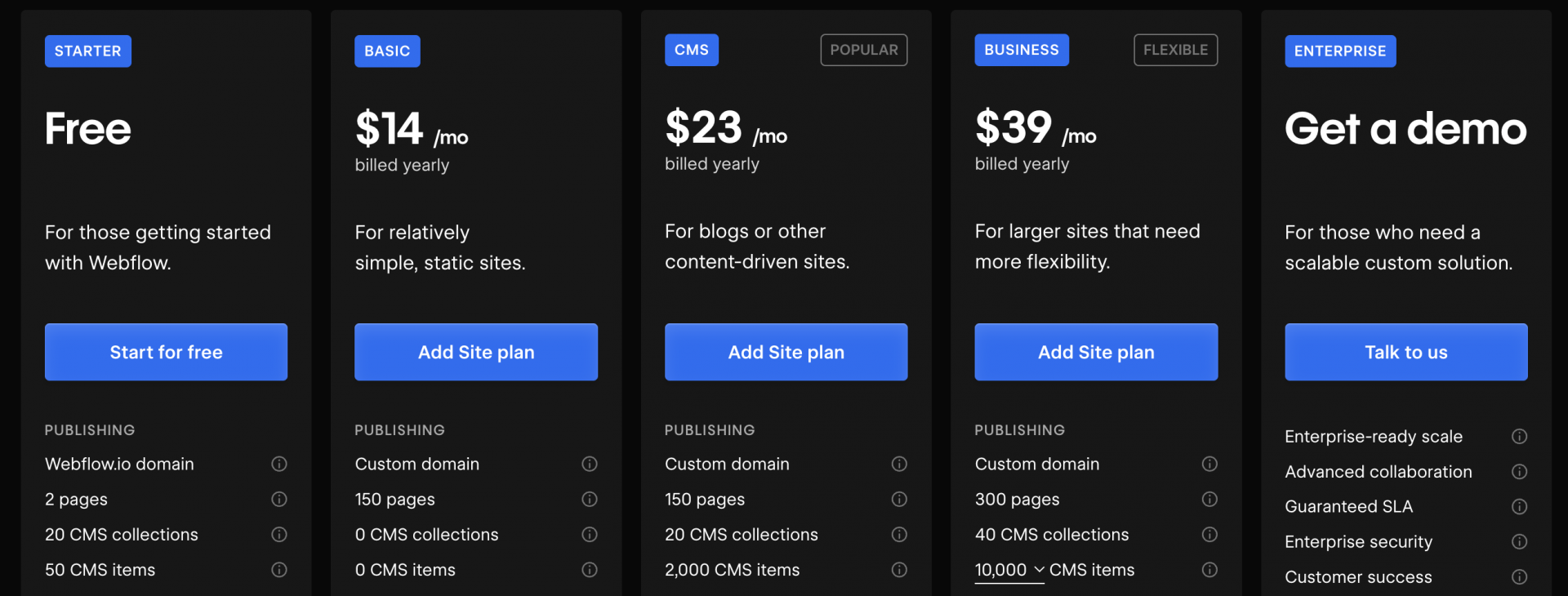
Task: Click info icon next to Guaranteed SLA
Action: click(x=1519, y=506)
